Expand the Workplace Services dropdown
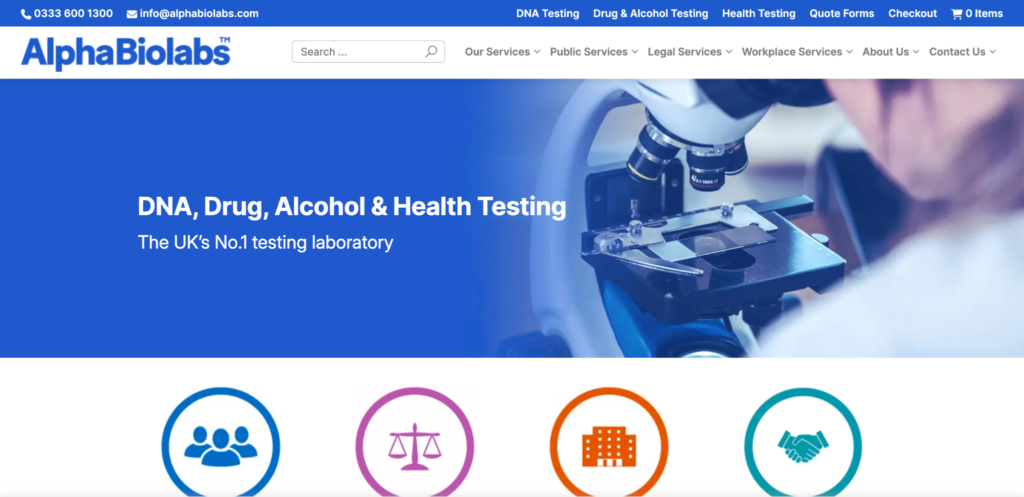The height and width of the screenshot is (497, 1024). [x=797, y=52]
